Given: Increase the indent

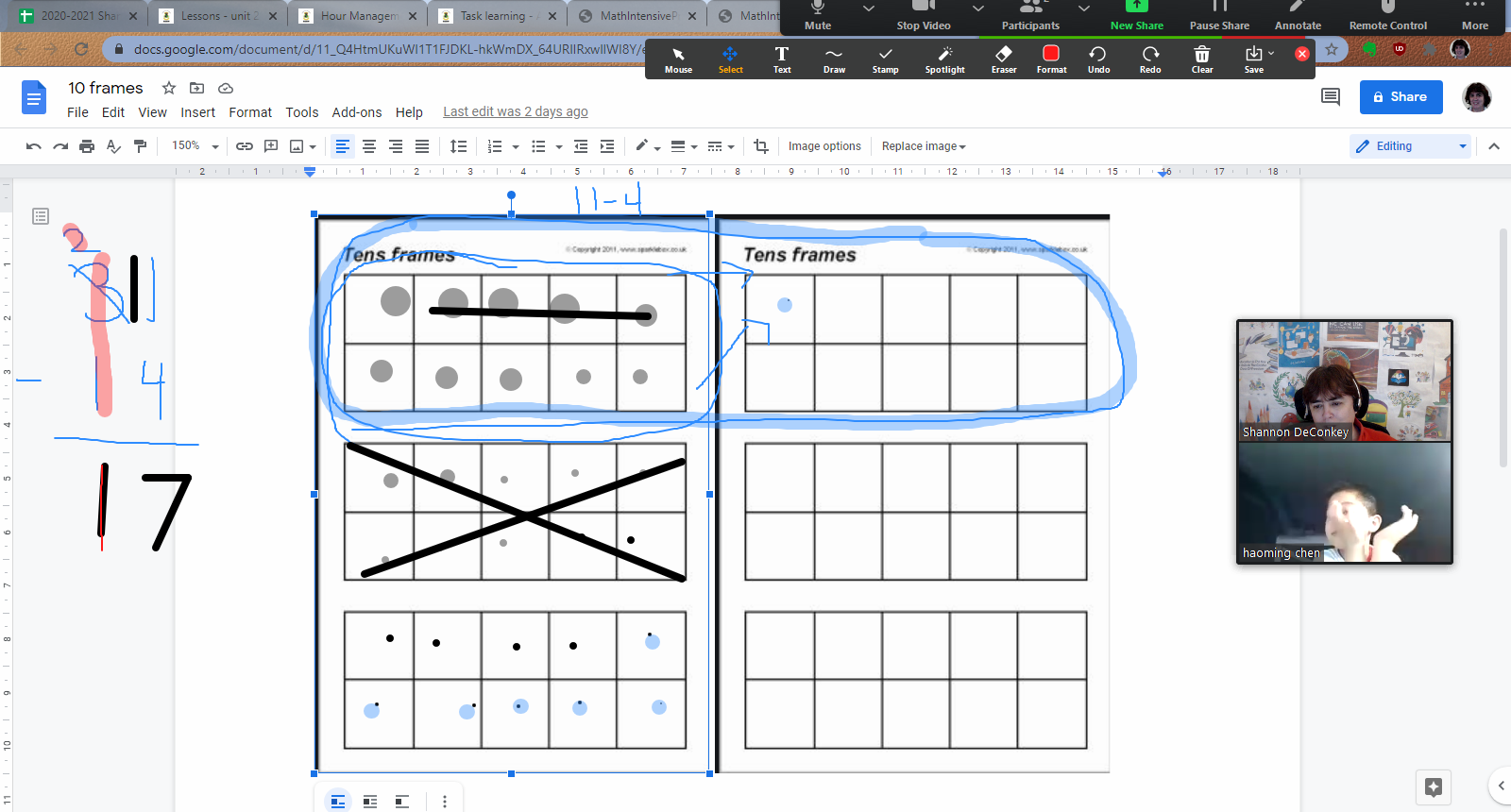Looking at the screenshot, I should (x=607, y=146).
